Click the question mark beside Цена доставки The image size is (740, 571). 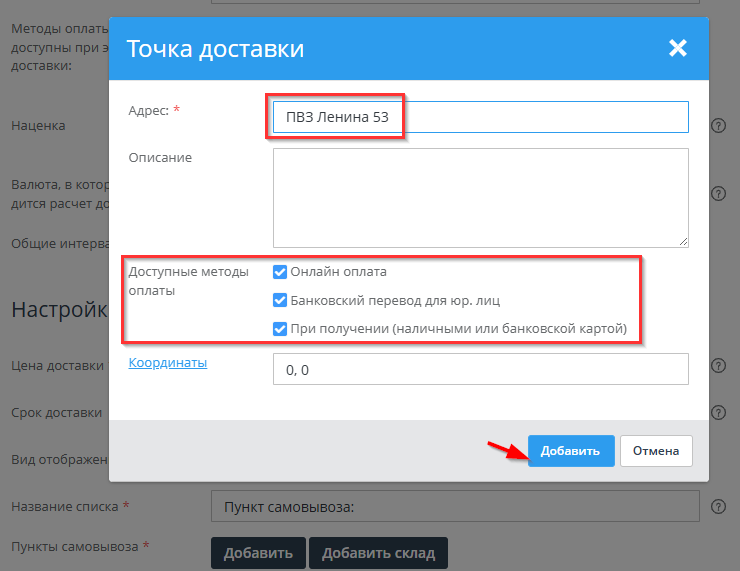pyautogui.click(x=717, y=366)
